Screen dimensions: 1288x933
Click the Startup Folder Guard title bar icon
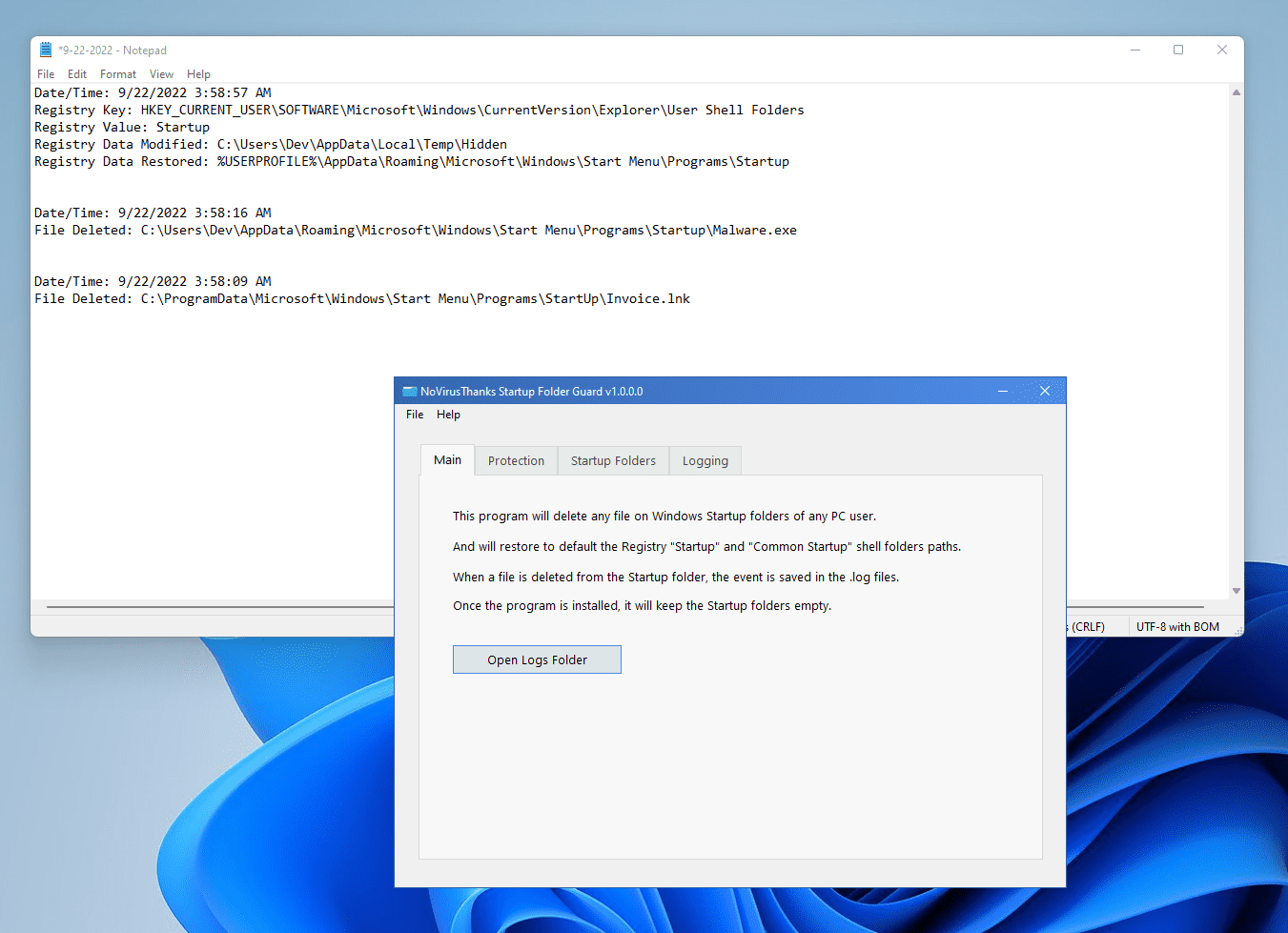410,391
